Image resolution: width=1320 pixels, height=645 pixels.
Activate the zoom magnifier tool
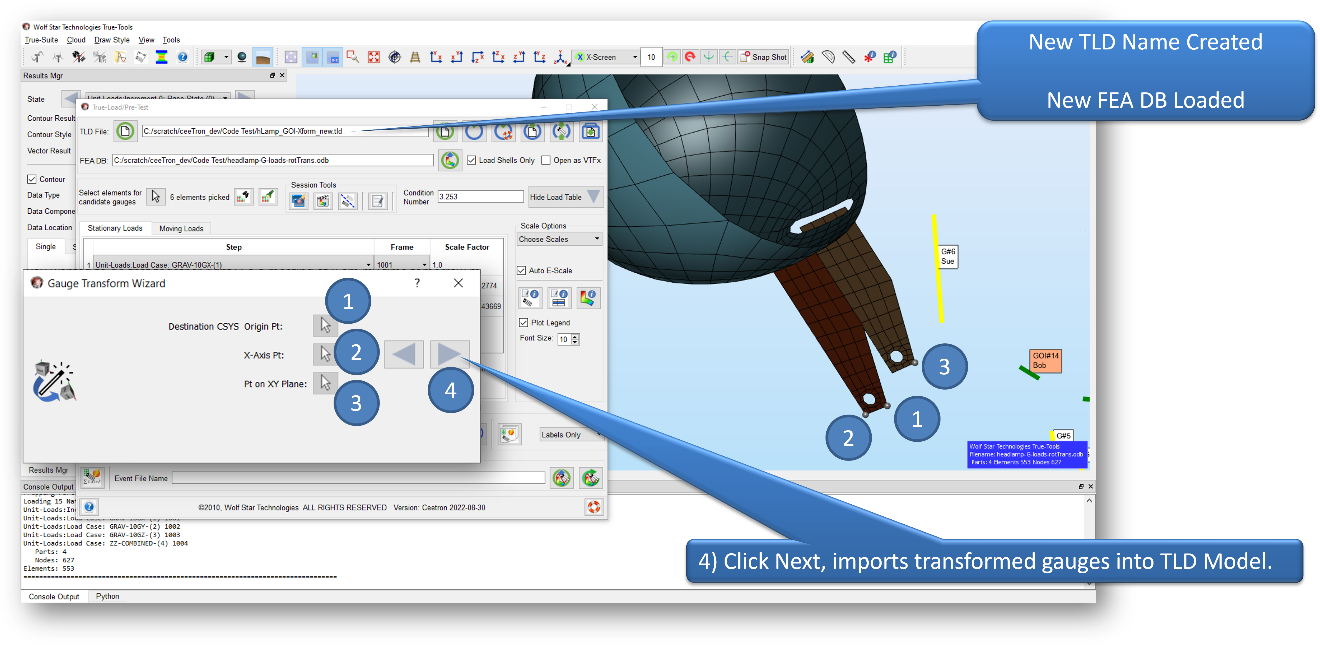(353, 57)
